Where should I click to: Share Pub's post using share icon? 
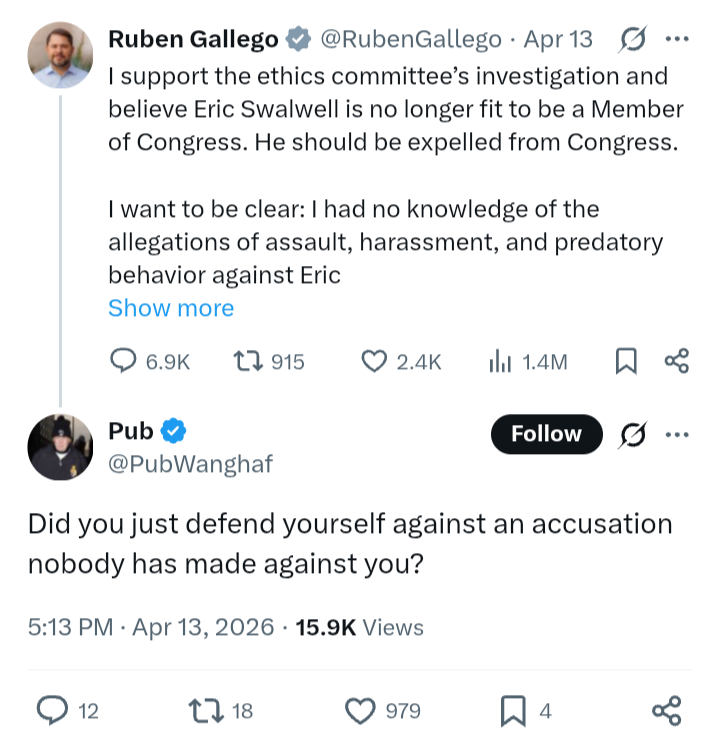tap(667, 711)
